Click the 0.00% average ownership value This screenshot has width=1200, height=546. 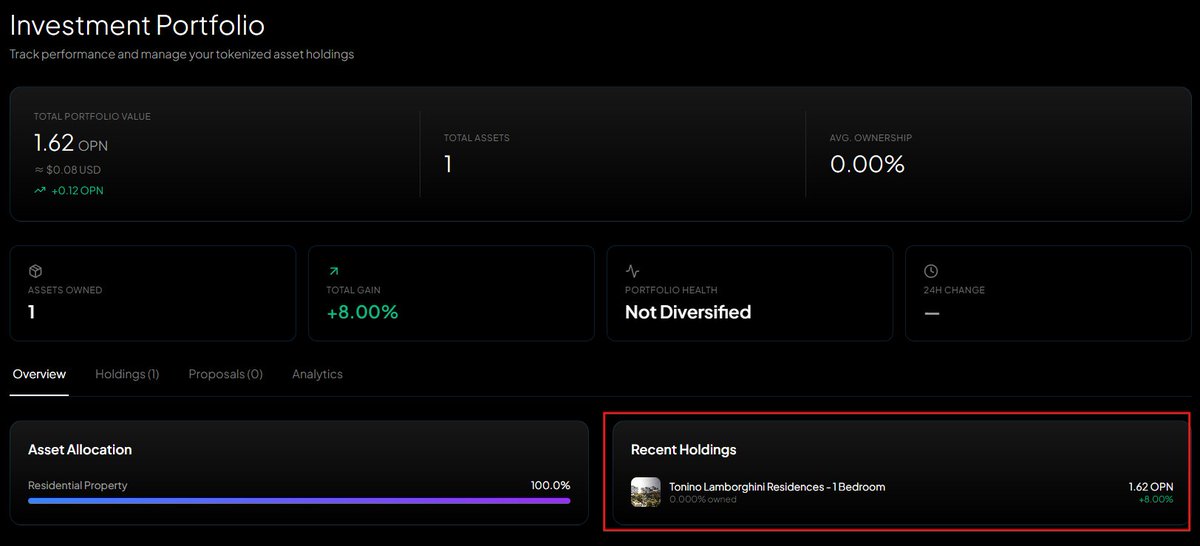[x=867, y=164]
